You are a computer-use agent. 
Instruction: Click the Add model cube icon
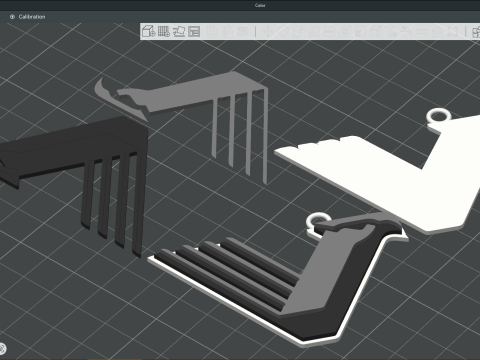149,31
